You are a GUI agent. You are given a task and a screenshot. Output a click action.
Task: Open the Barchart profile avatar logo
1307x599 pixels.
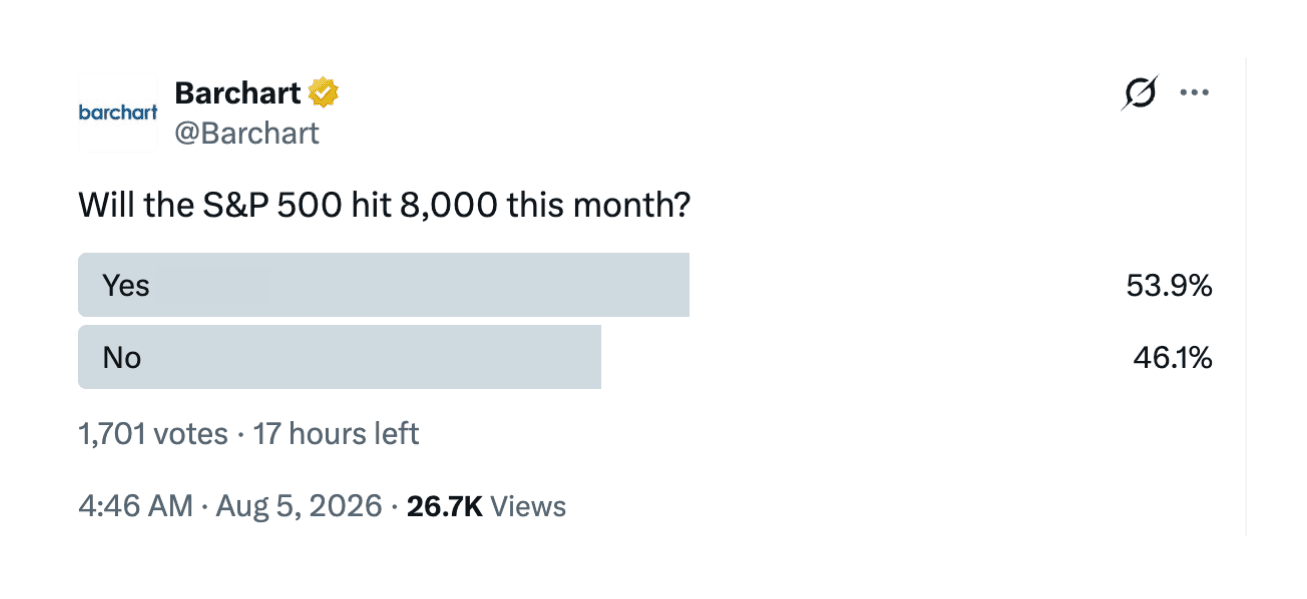pyautogui.click(x=118, y=112)
